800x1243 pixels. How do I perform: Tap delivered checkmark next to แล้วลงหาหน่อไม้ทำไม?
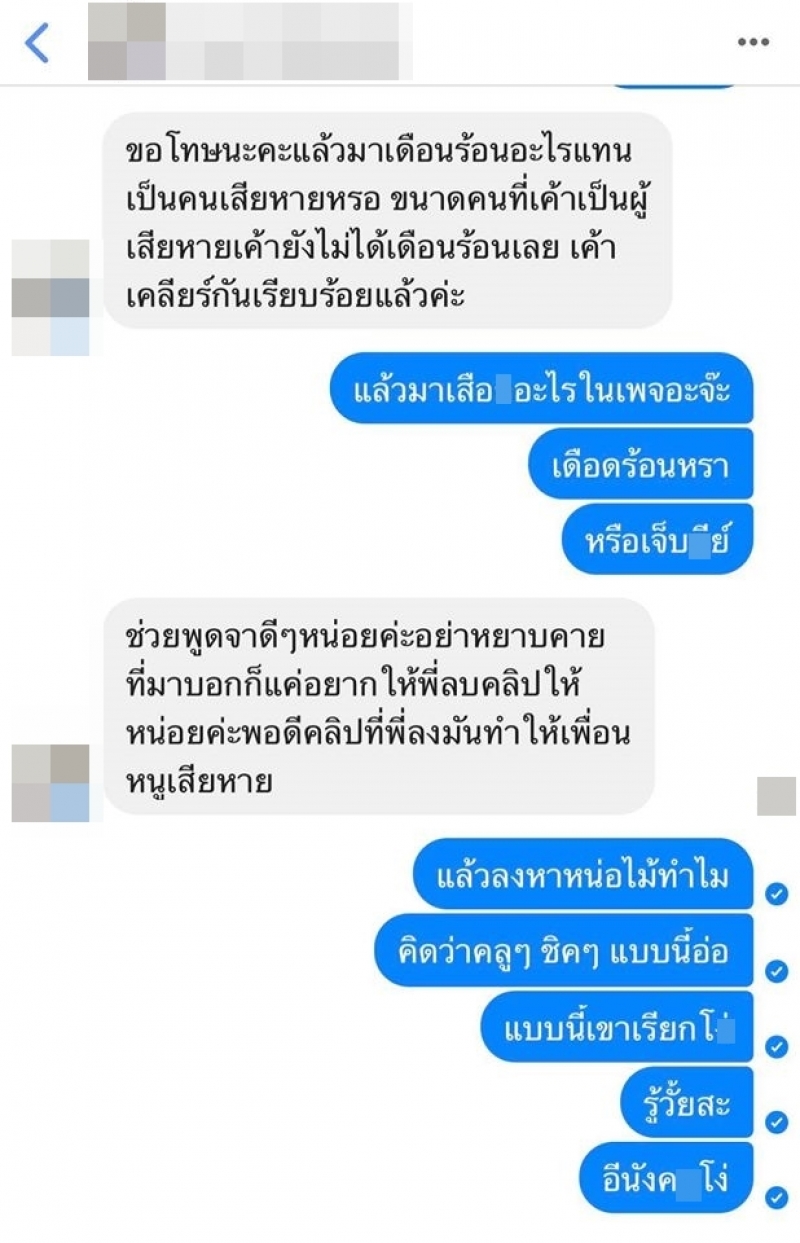pos(776,894)
